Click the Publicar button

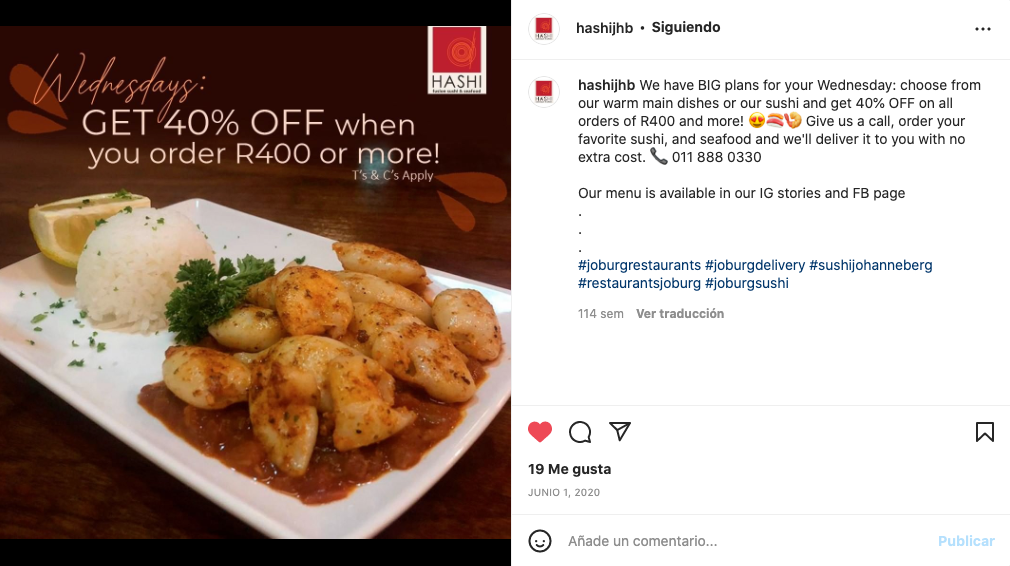(x=966, y=541)
